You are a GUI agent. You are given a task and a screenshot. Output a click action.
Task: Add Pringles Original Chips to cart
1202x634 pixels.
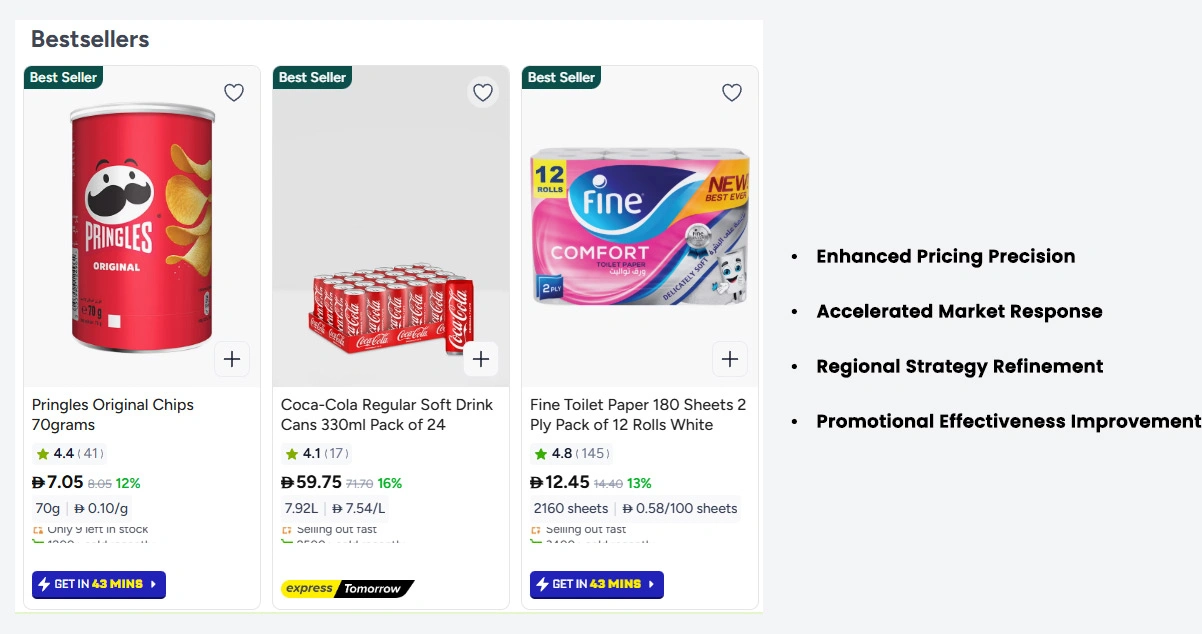click(x=232, y=359)
